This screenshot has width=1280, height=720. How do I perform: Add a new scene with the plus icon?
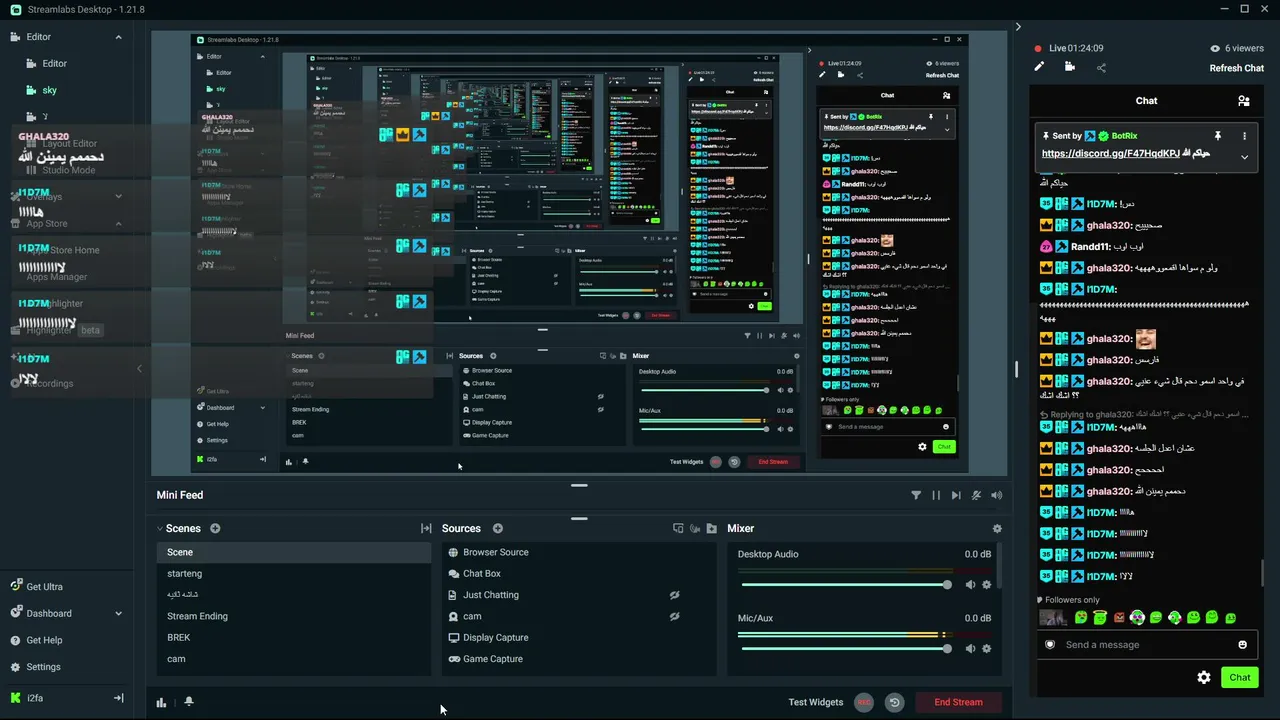[x=215, y=528]
